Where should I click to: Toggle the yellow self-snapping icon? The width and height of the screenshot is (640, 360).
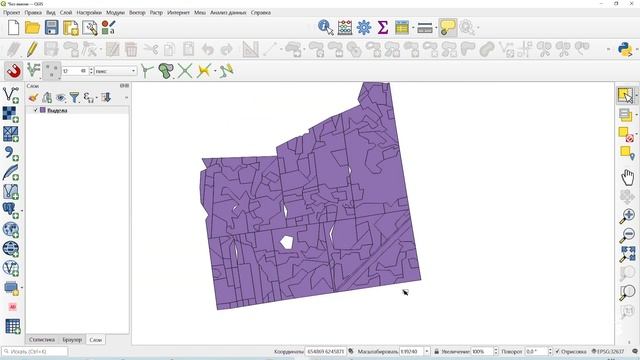[204, 71]
